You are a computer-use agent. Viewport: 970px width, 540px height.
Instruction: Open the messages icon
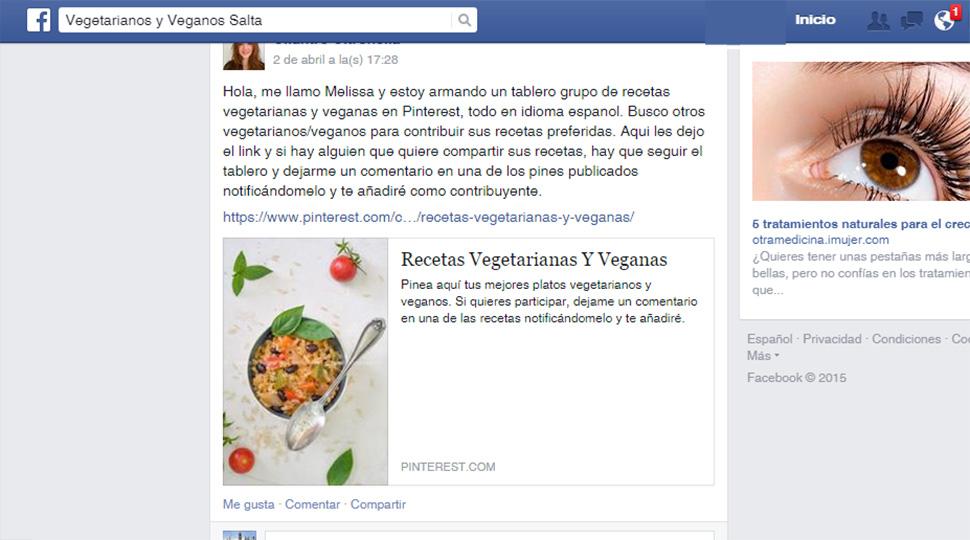(911, 20)
